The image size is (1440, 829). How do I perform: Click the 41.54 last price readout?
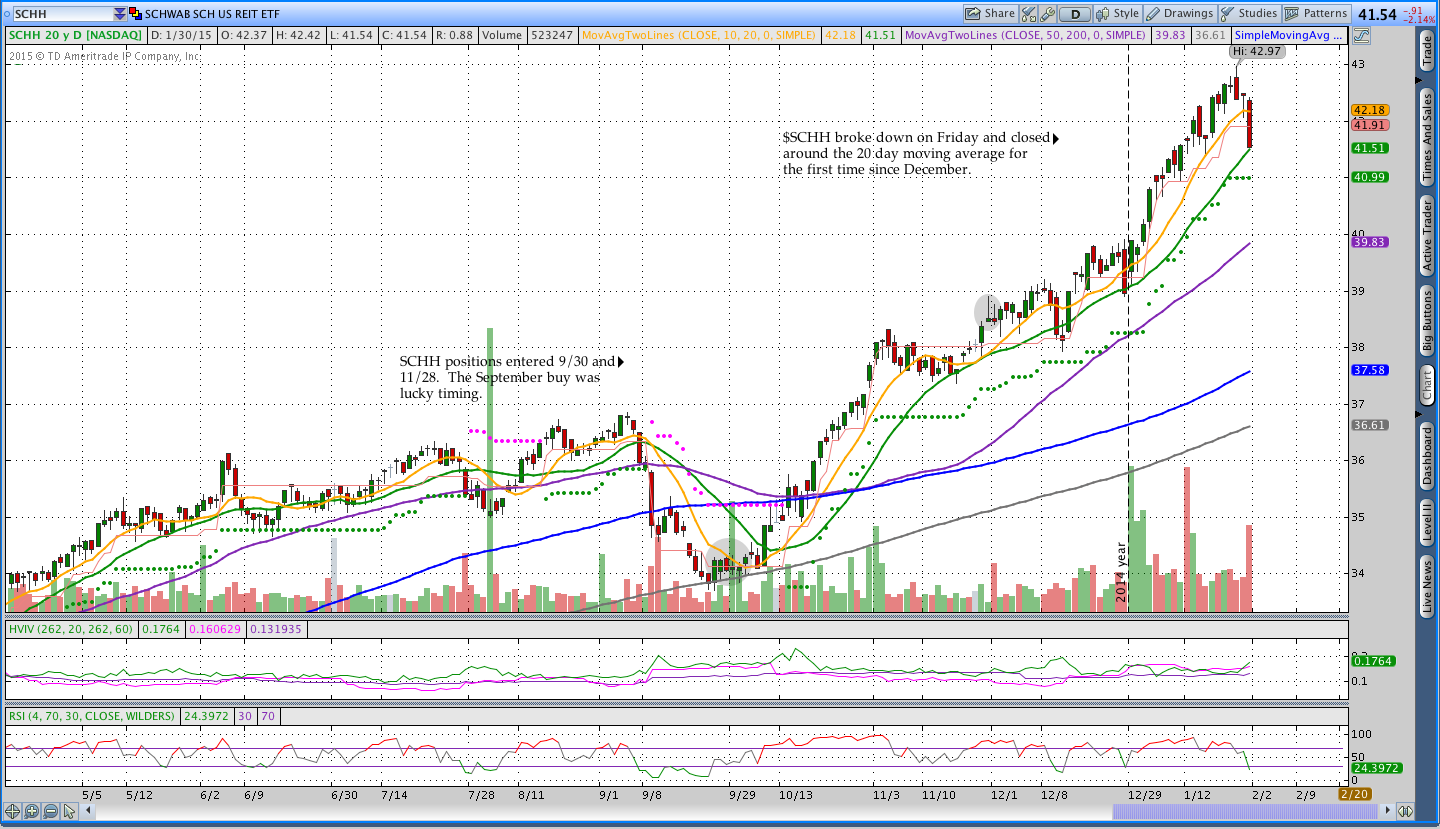[x=1377, y=14]
